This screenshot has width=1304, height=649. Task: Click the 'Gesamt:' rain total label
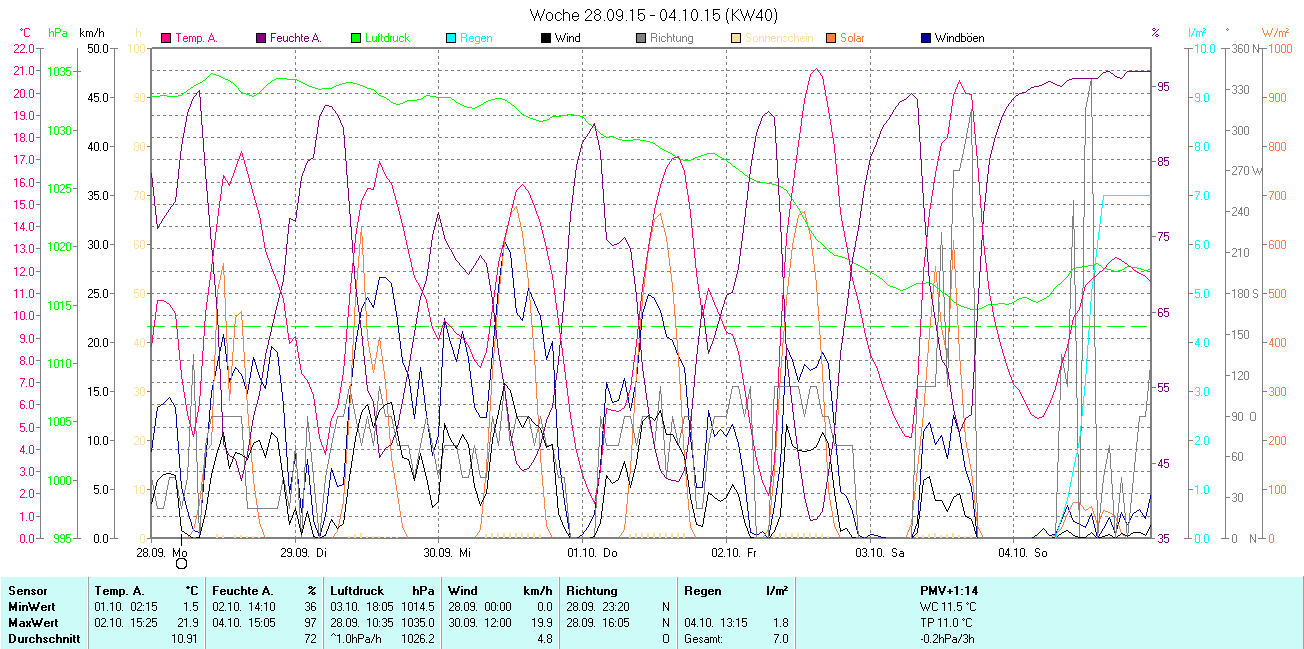[704, 639]
